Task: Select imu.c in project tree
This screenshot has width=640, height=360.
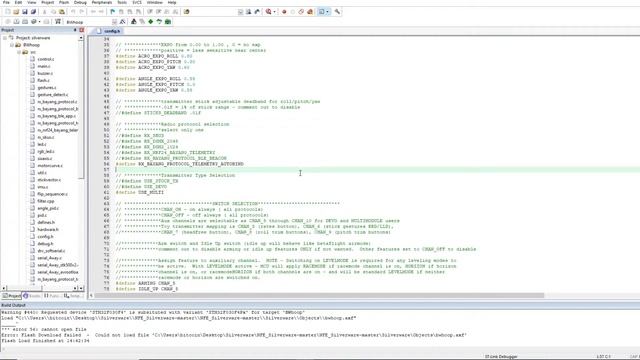Action: pyautogui.click(x=42, y=187)
